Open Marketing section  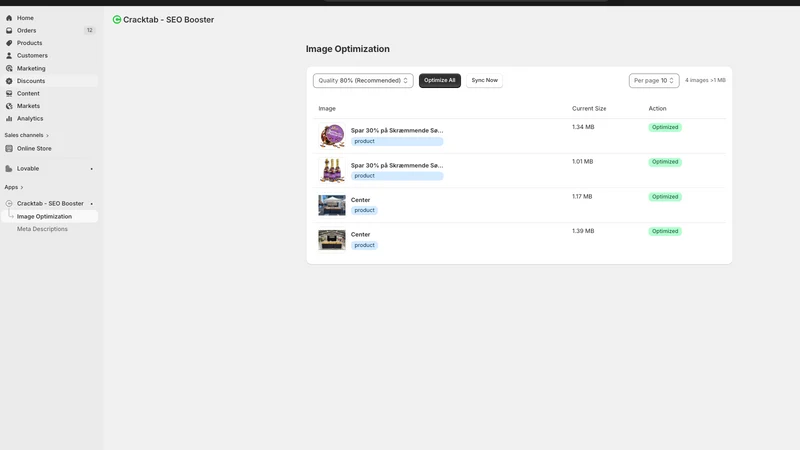[x=49, y=68]
